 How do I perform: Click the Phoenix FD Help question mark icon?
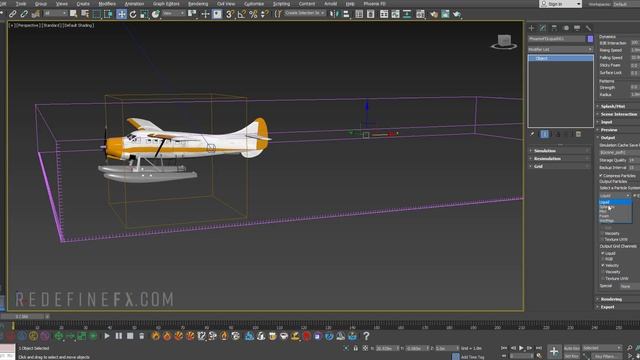(x=366, y=336)
